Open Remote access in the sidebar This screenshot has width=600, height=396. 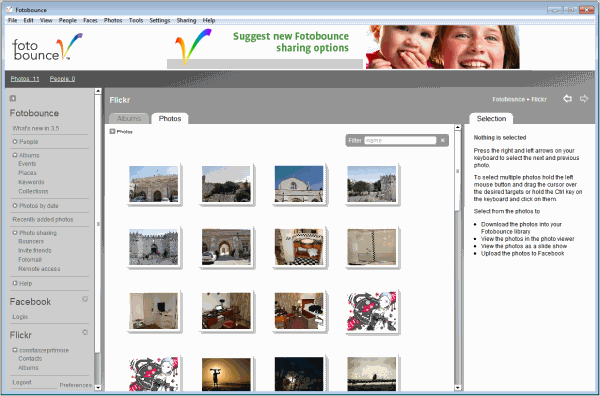point(39,269)
